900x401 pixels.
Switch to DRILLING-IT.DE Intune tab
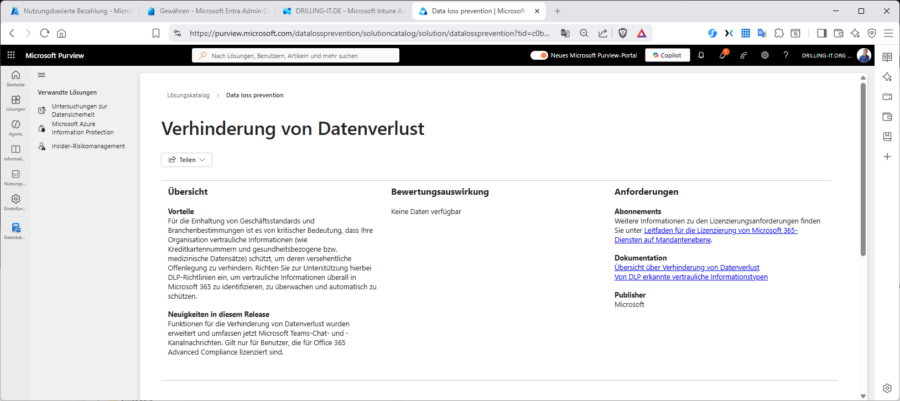click(342, 11)
